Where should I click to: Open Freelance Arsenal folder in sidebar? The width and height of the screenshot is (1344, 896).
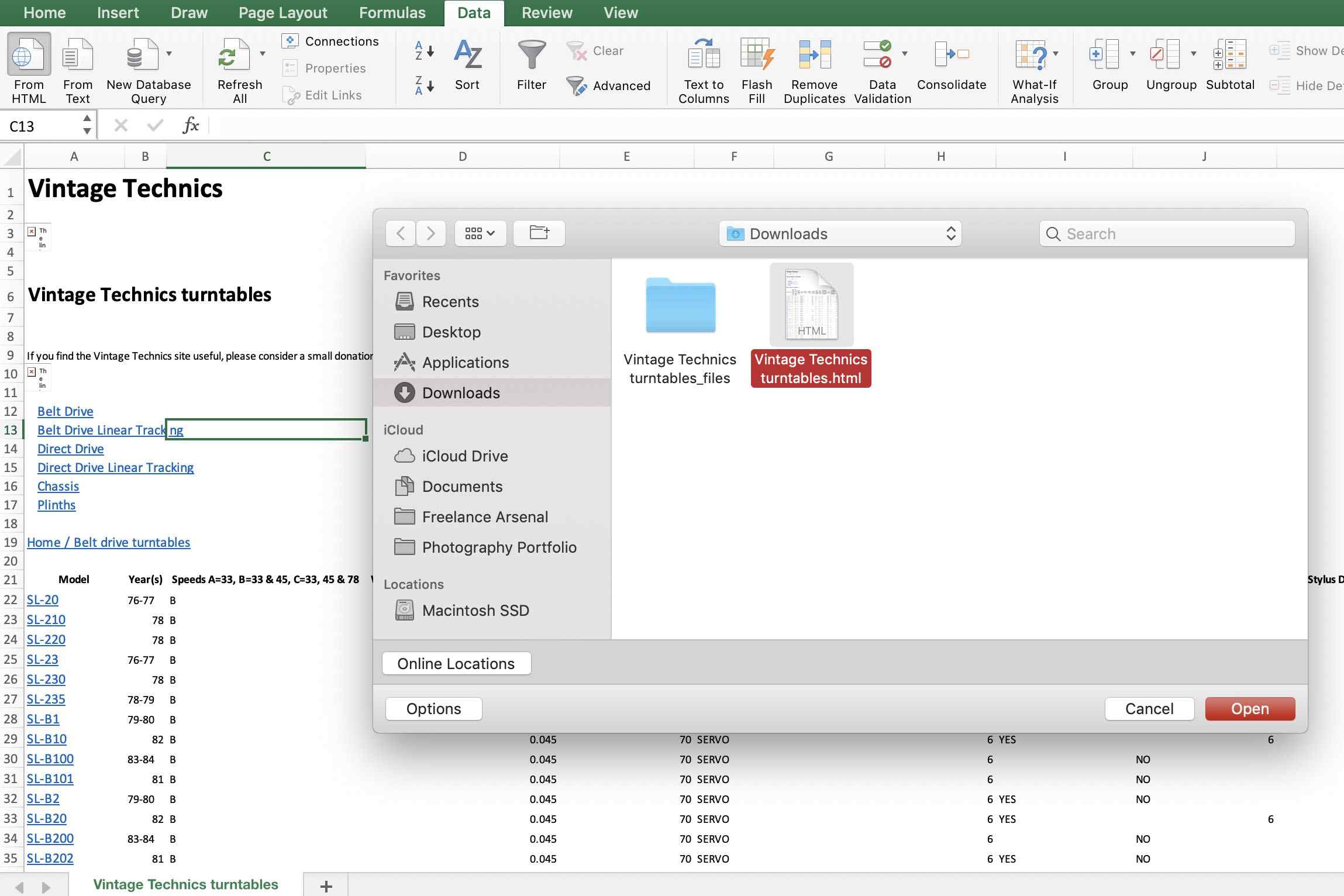pos(492,517)
